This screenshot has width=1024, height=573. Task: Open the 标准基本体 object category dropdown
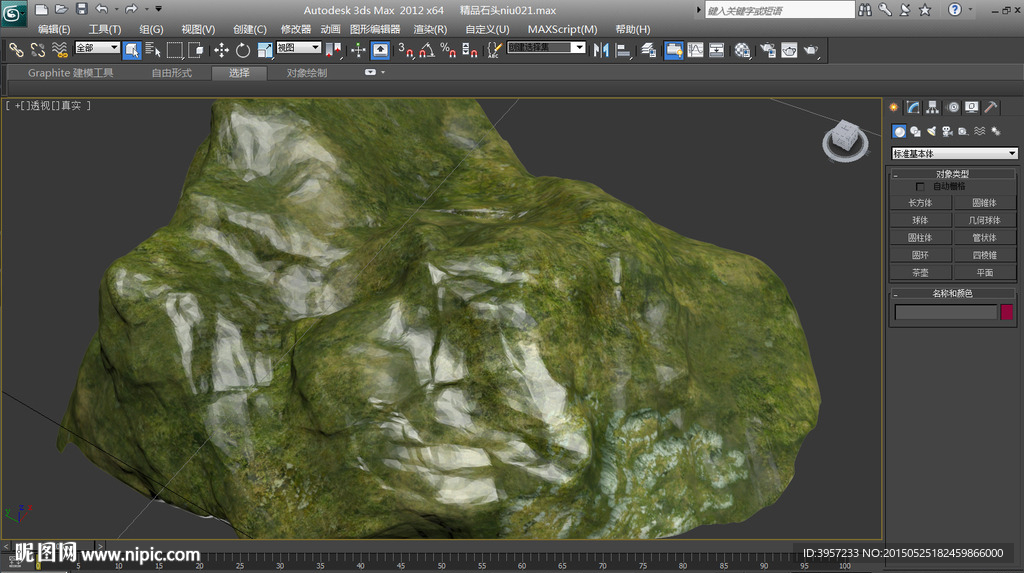(x=954, y=154)
